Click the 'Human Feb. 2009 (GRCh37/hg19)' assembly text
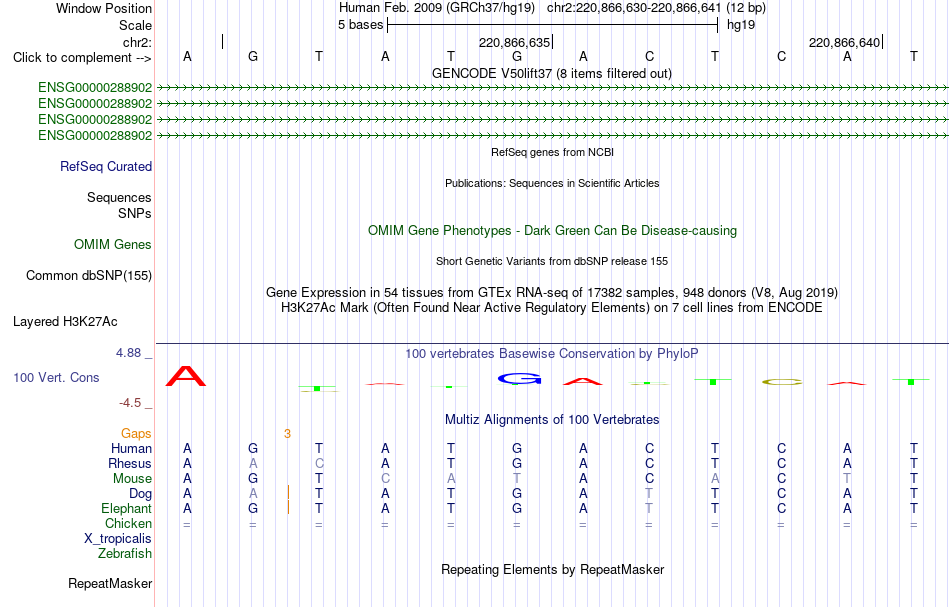The width and height of the screenshot is (950, 607). [x=436, y=8]
